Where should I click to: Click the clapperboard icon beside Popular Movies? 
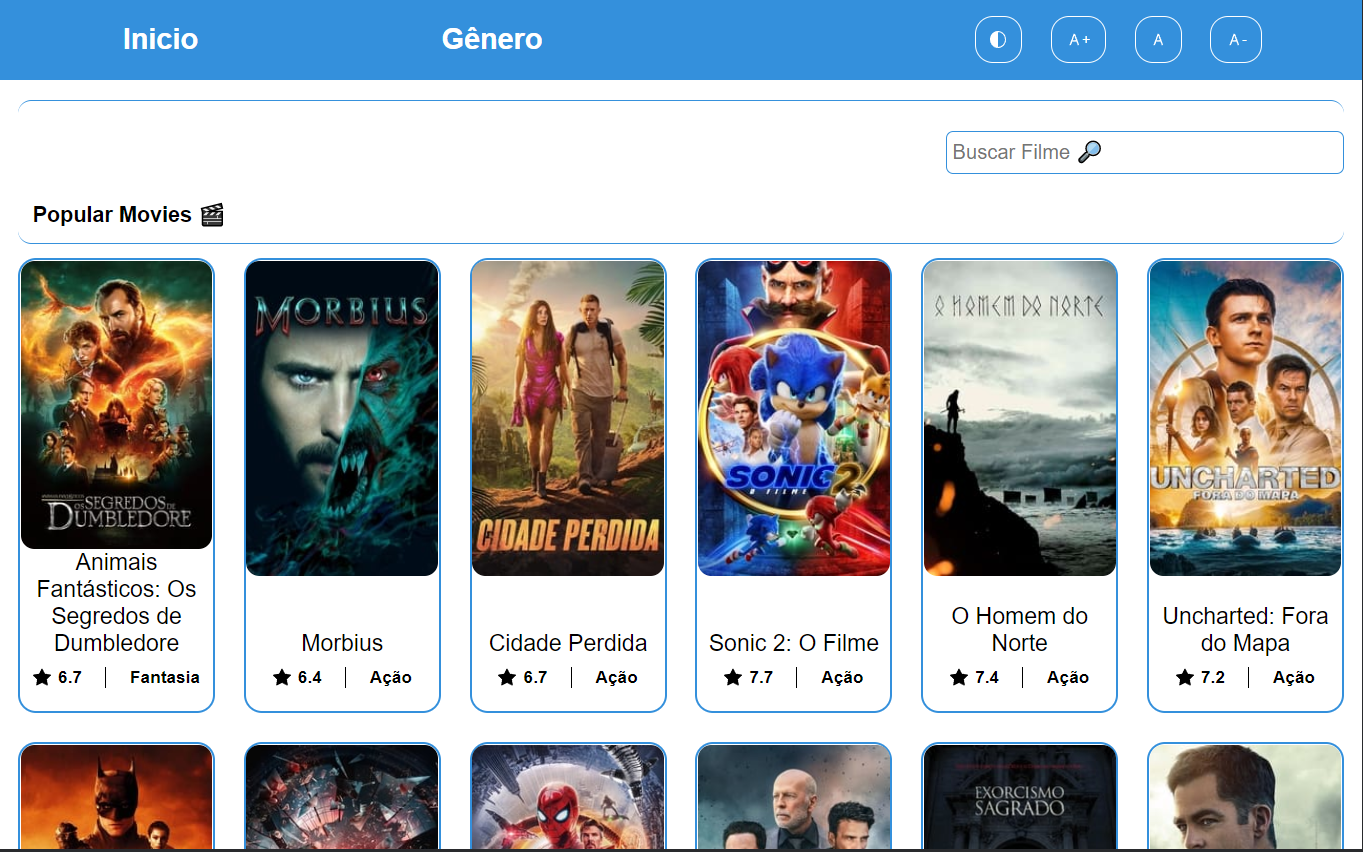(212, 214)
